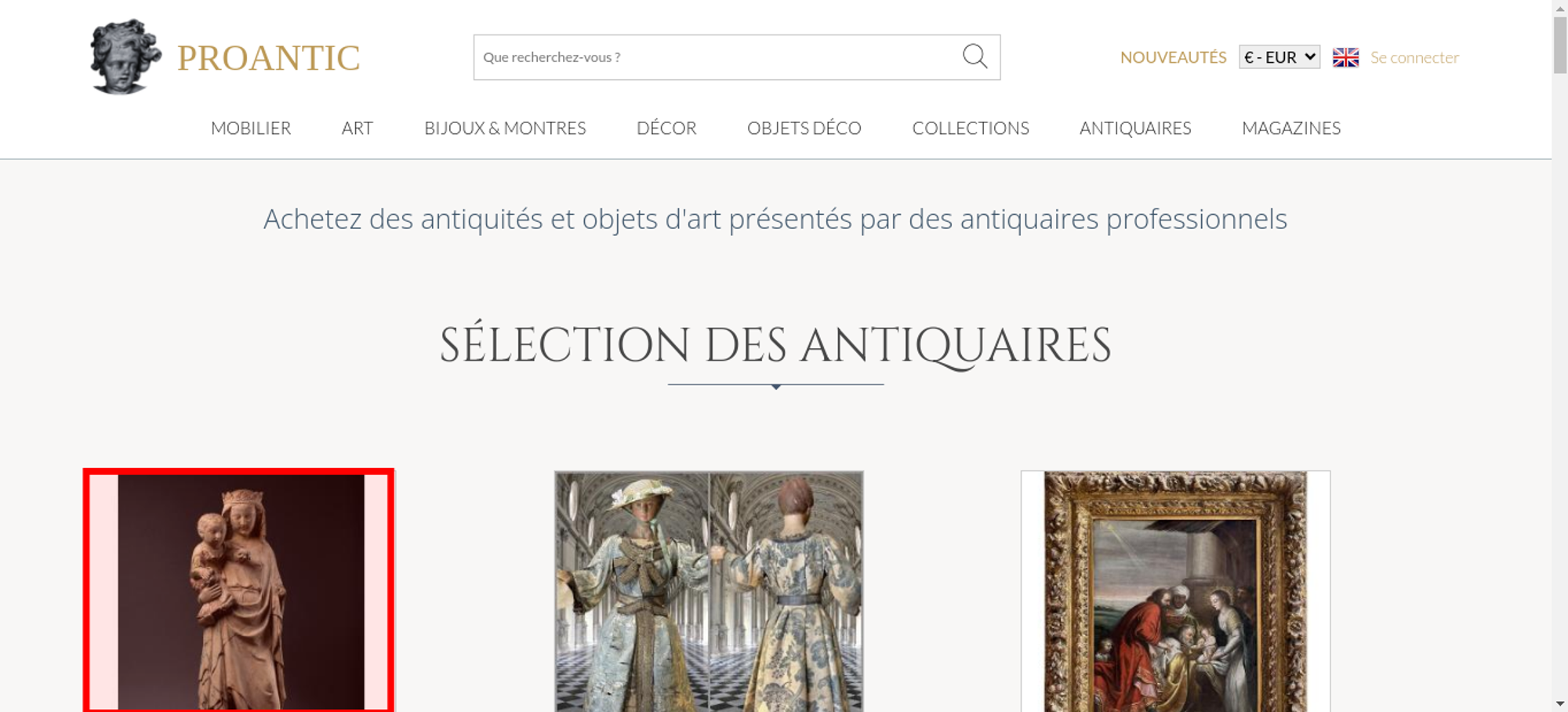Open the Virgin and Child sculpture thumbnail
This screenshot has height=712, width=1568.
pyautogui.click(x=239, y=591)
